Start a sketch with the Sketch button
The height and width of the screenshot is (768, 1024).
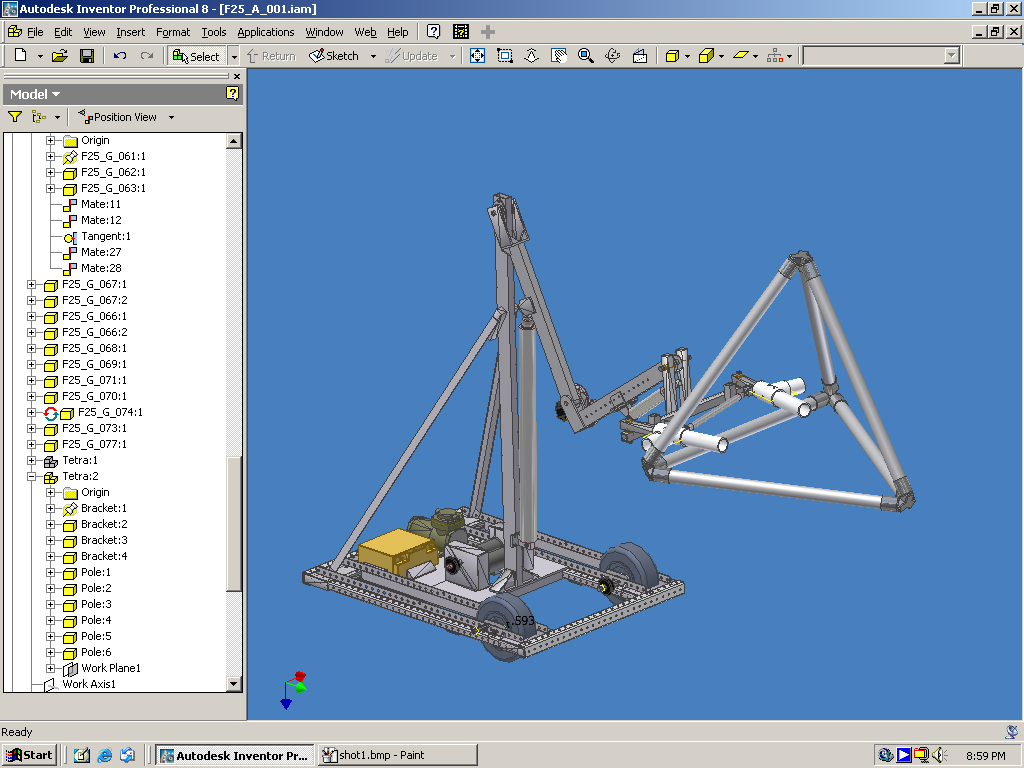click(x=334, y=56)
